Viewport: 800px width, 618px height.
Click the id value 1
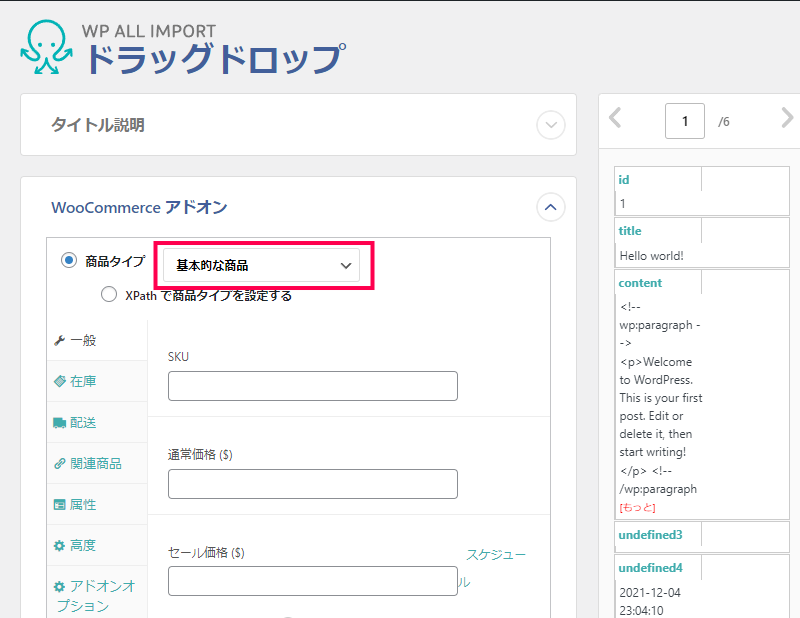pyautogui.click(x=622, y=204)
